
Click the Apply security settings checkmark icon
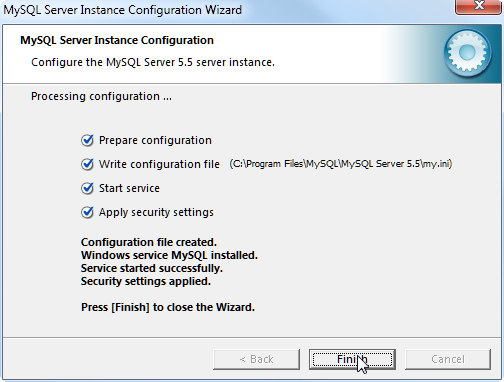pos(87,212)
